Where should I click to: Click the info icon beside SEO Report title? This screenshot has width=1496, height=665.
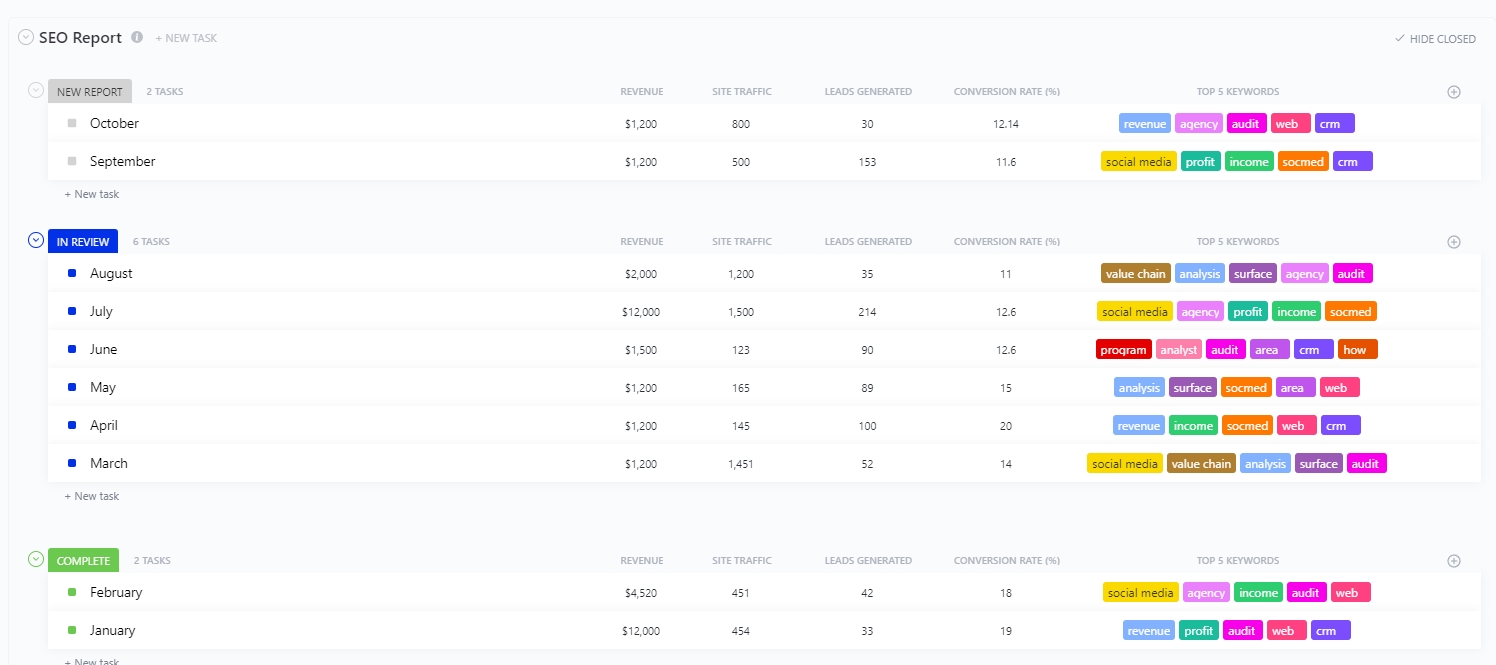137,37
